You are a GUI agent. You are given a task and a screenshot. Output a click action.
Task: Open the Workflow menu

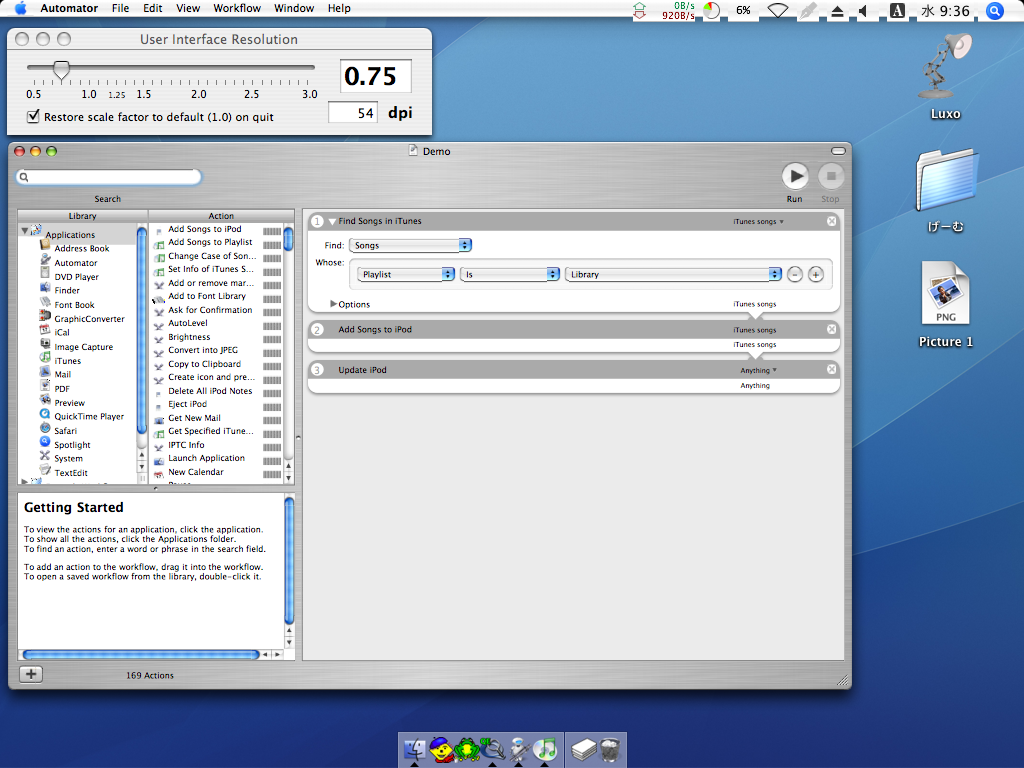click(236, 8)
